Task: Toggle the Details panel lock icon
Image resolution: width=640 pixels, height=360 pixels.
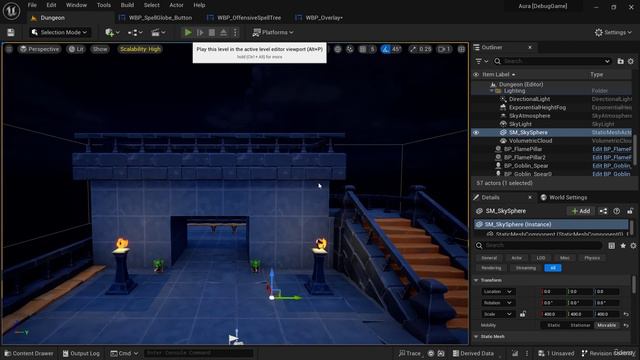Action: [630, 211]
